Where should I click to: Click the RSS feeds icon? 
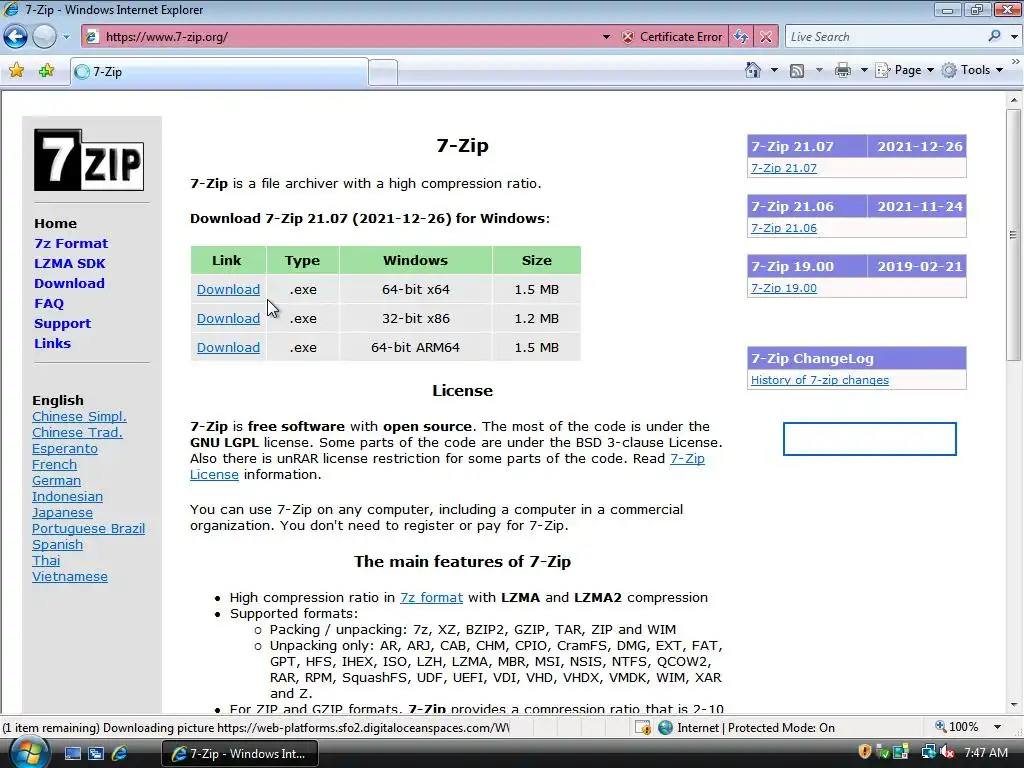click(797, 71)
